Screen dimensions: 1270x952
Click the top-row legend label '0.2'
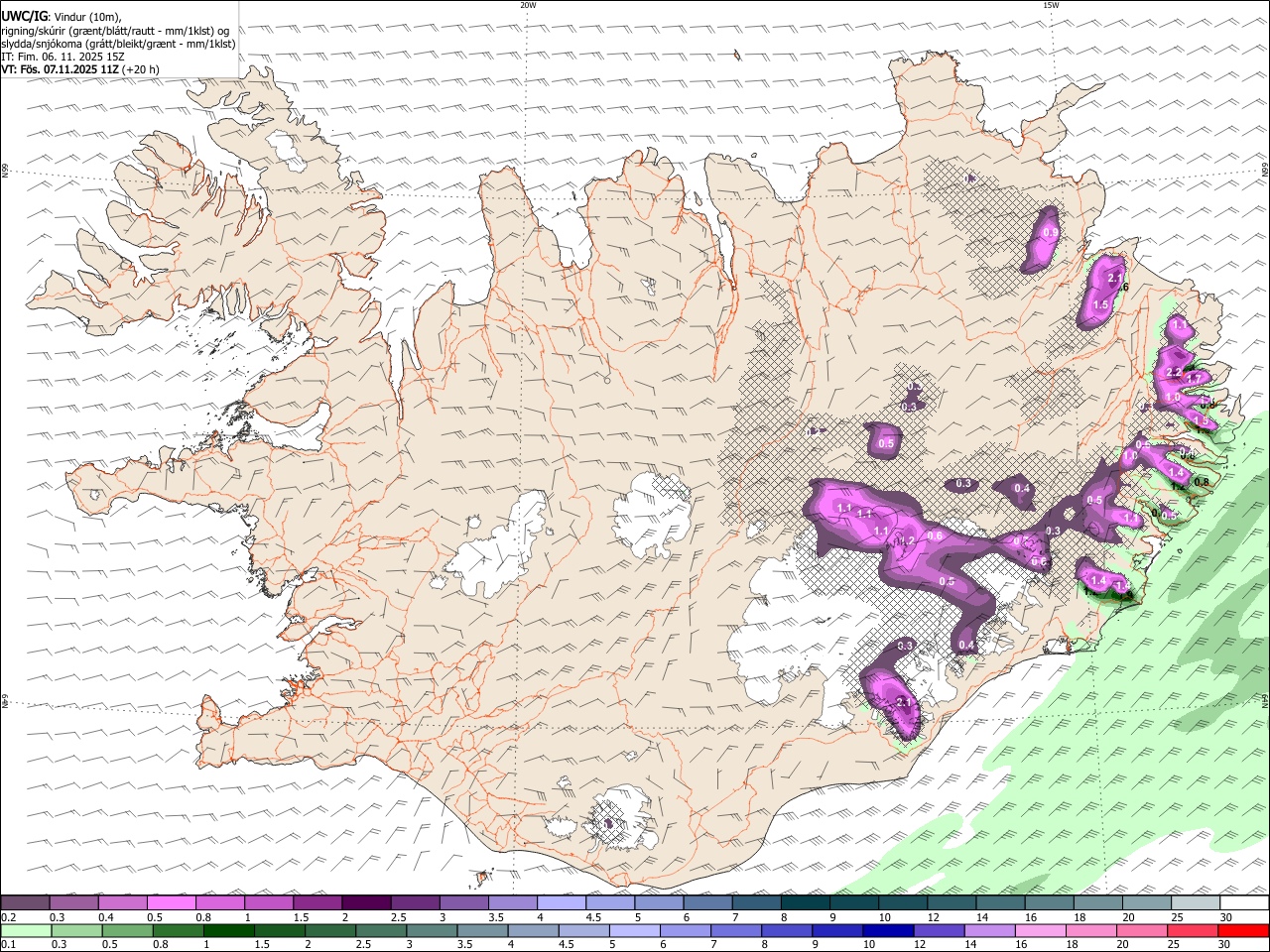tap(8, 917)
